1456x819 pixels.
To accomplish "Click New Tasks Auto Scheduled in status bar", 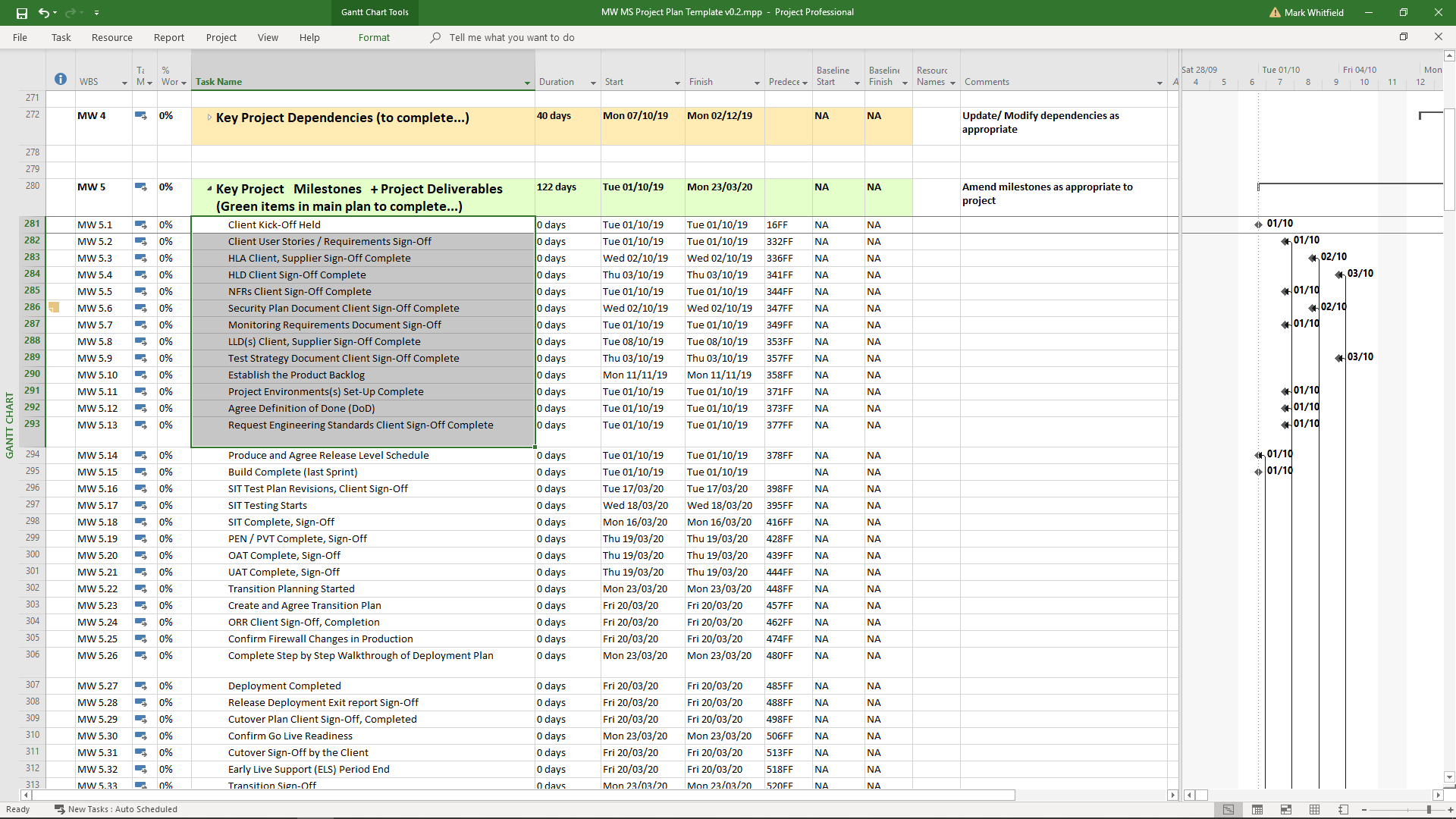I will [x=116, y=809].
